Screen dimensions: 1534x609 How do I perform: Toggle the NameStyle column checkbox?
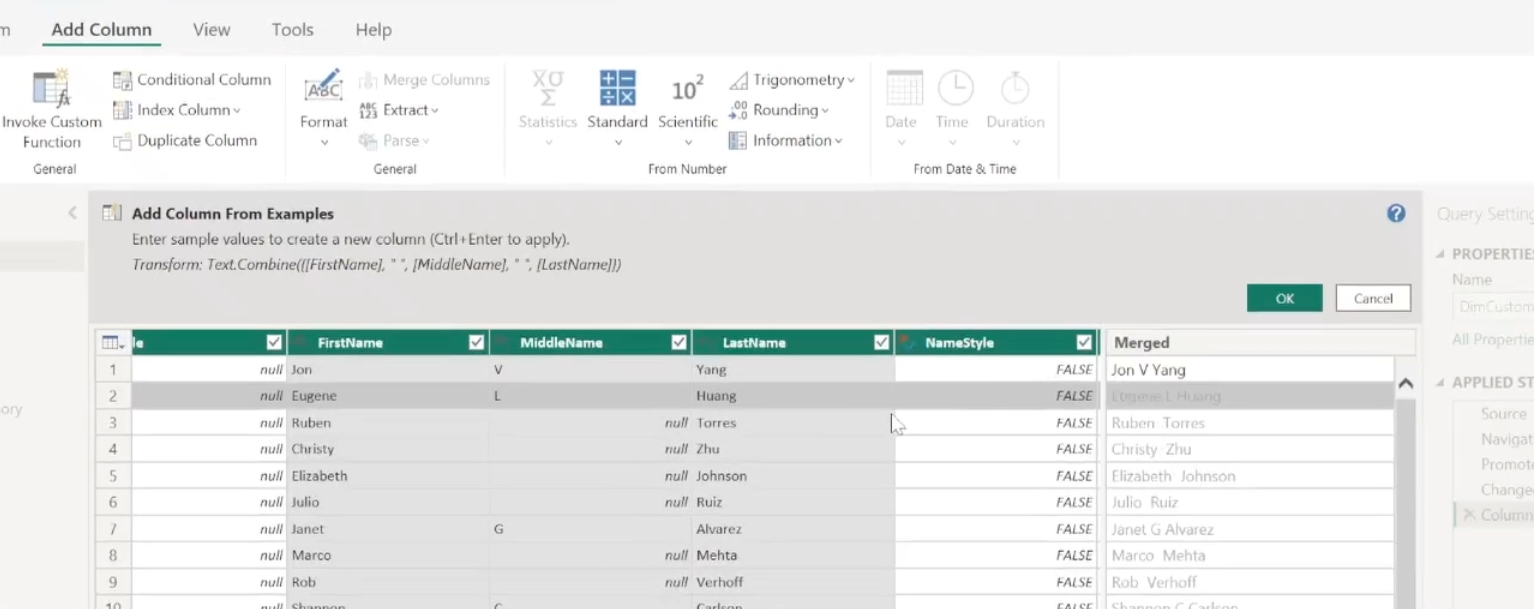tap(1084, 343)
